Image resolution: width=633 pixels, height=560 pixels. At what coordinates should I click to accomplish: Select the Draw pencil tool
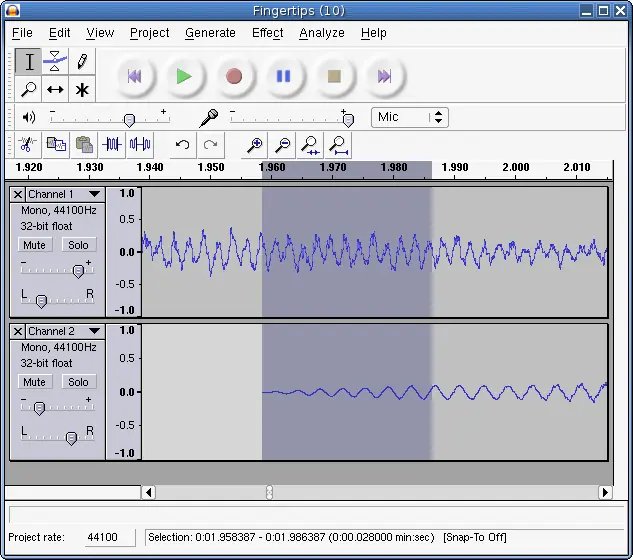pyautogui.click(x=82, y=62)
